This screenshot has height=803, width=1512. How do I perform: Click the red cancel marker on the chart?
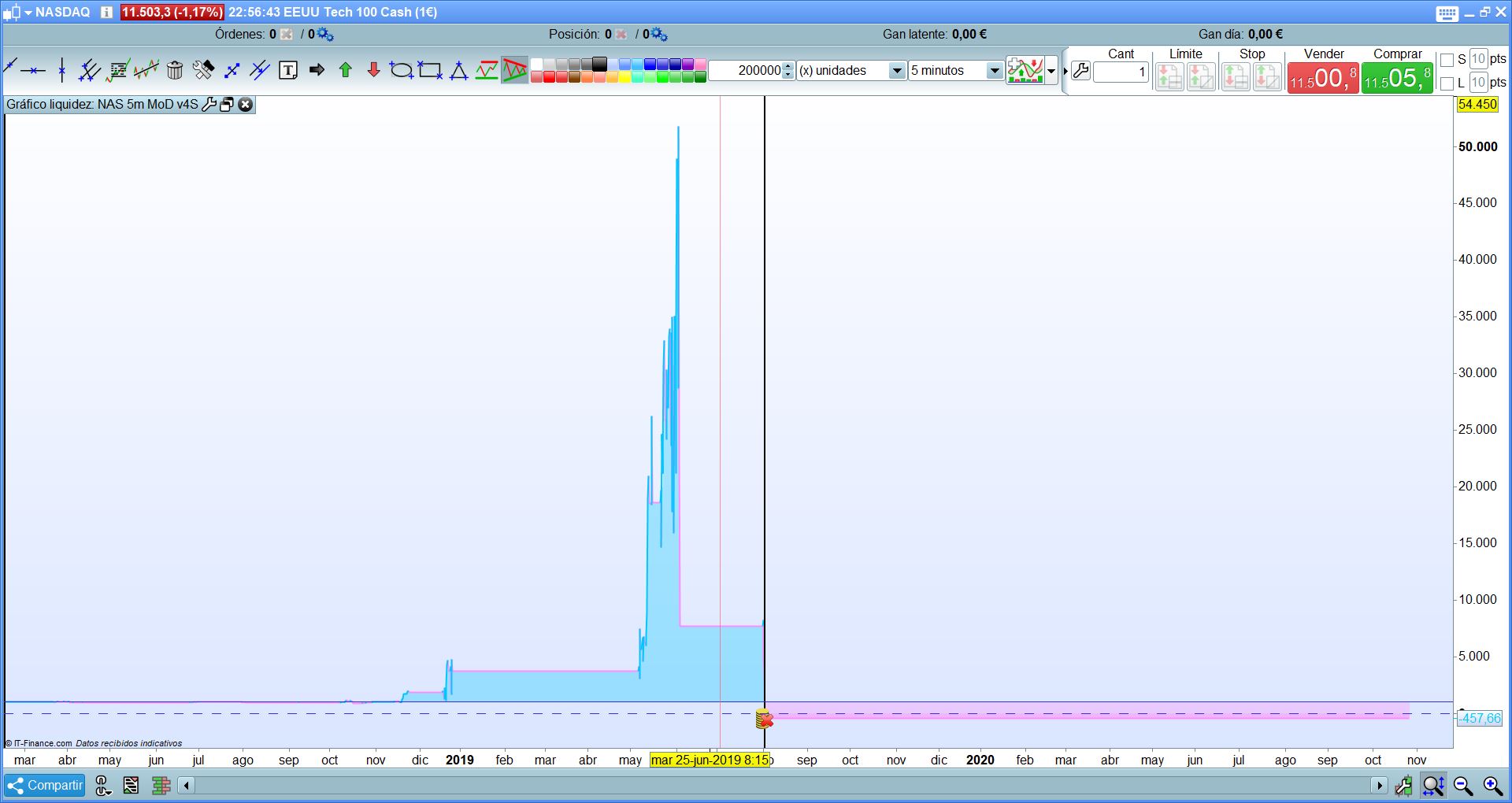point(766,720)
